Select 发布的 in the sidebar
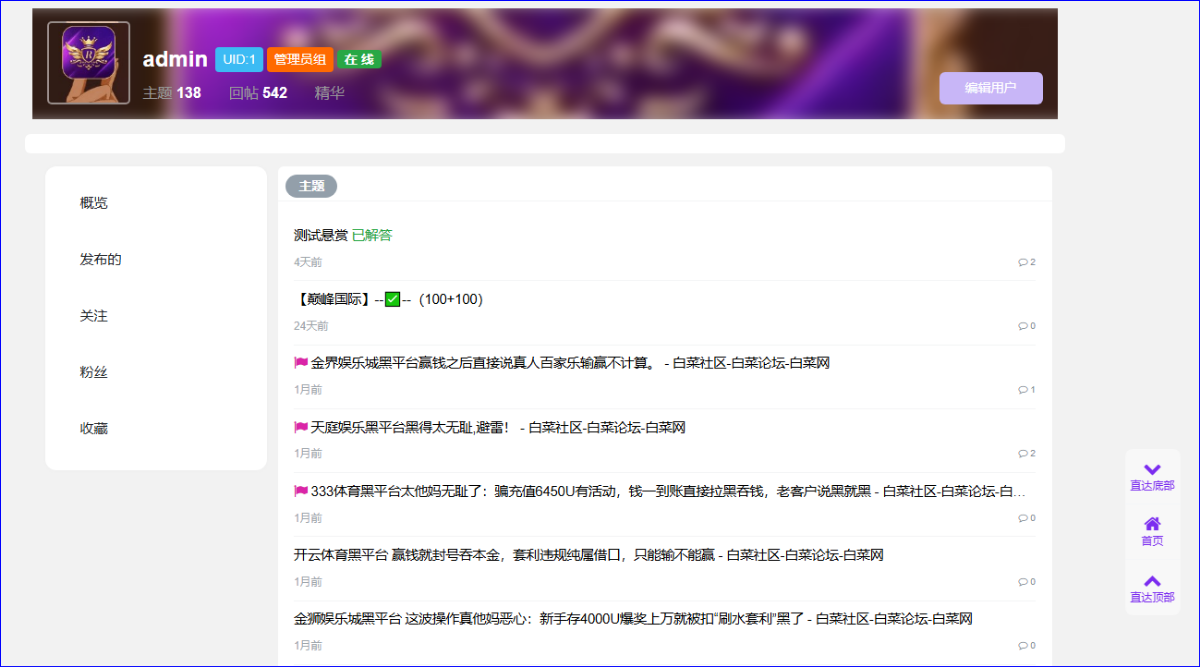This screenshot has height=667, width=1200. (101, 259)
